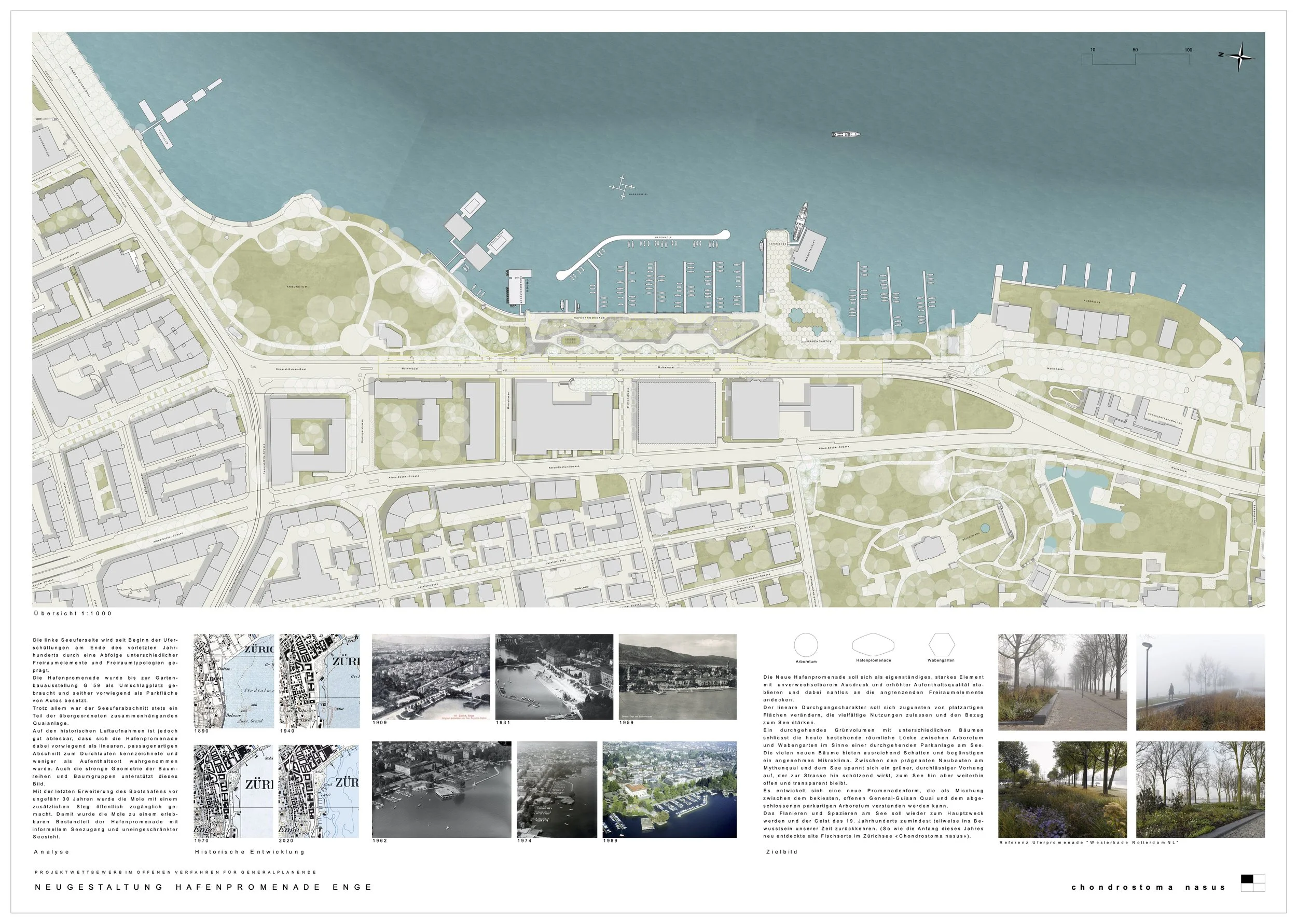Image resolution: width=1297 pixels, height=924 pixels.
Task: Click the "chondrostoma nasus" project name
Action: coord(1149,887)
